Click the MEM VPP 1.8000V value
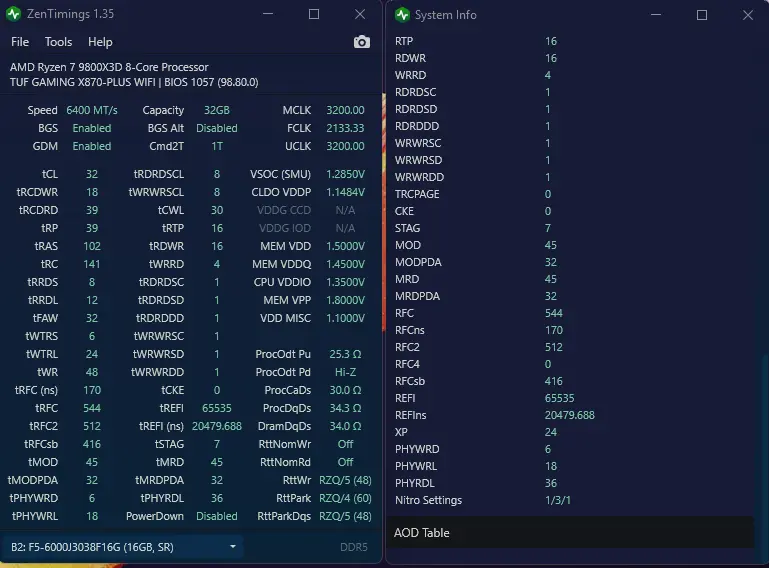The image size is (769, 568). coord(345,300)
